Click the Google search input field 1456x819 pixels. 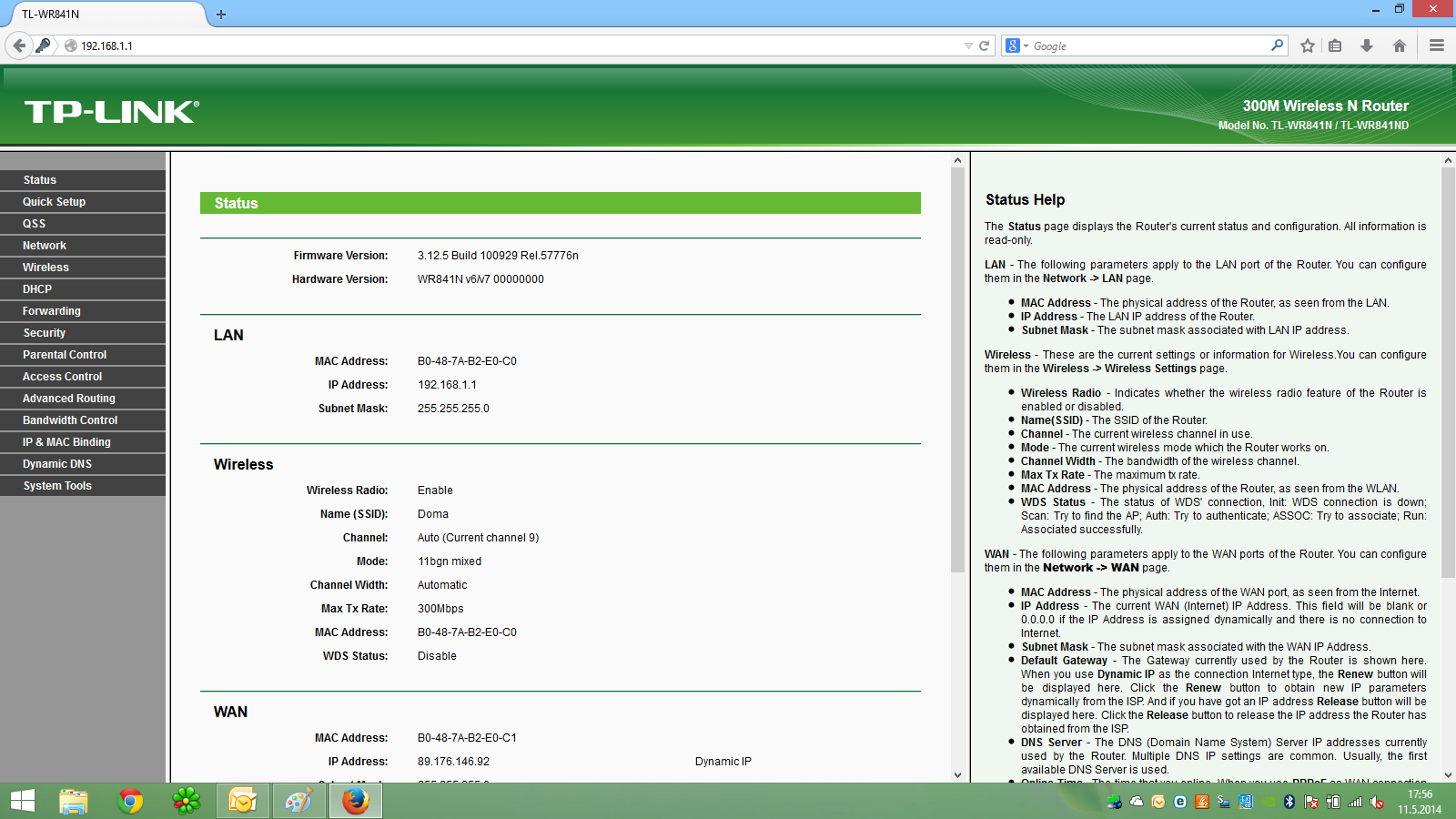point(1147,45)
